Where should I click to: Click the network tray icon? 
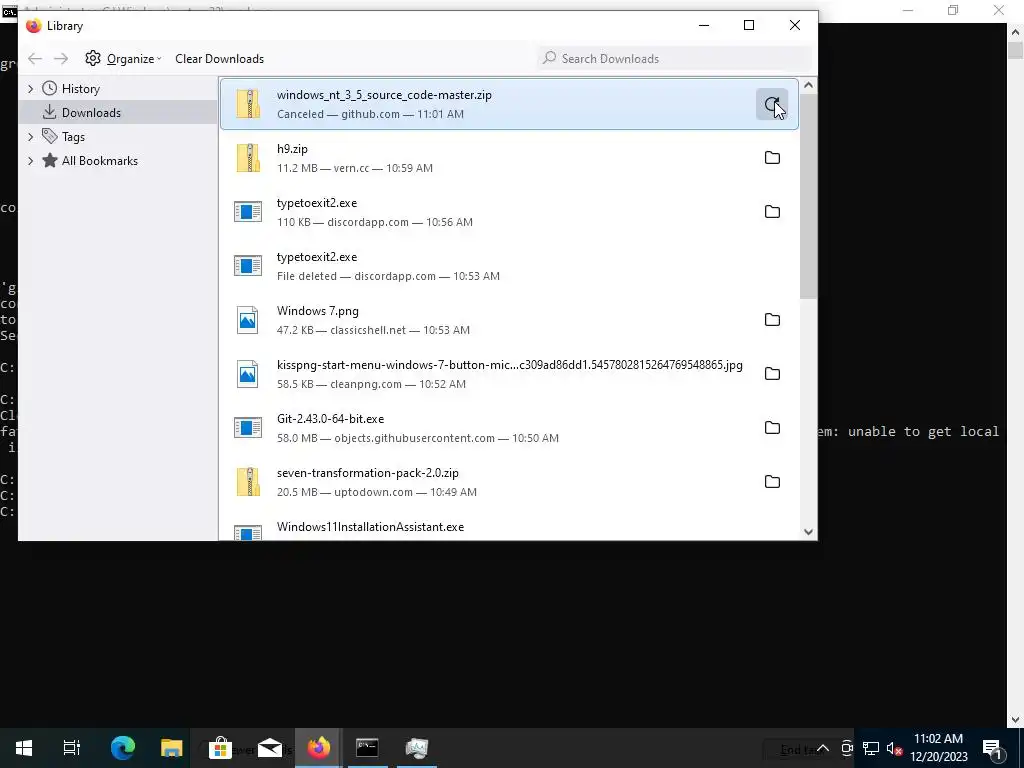click(871, 748)
